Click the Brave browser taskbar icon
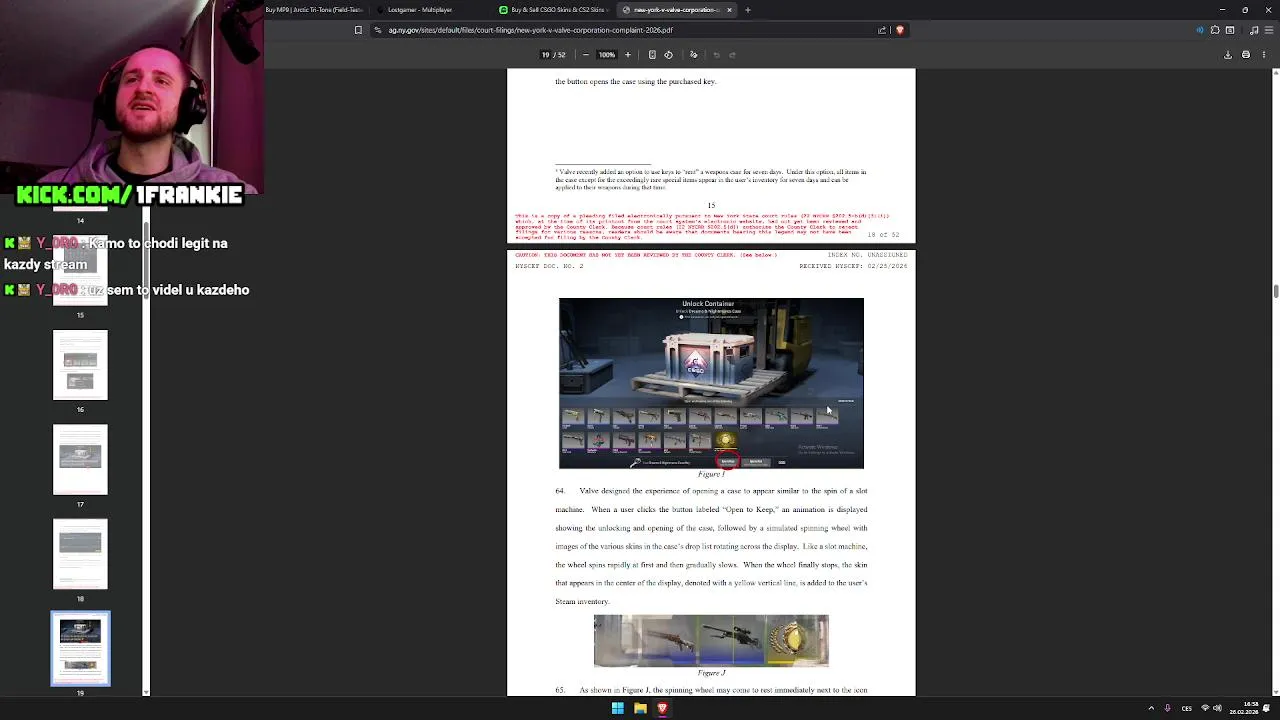The width and height of the screenshot is (1280, 720). tap(662, 708)
